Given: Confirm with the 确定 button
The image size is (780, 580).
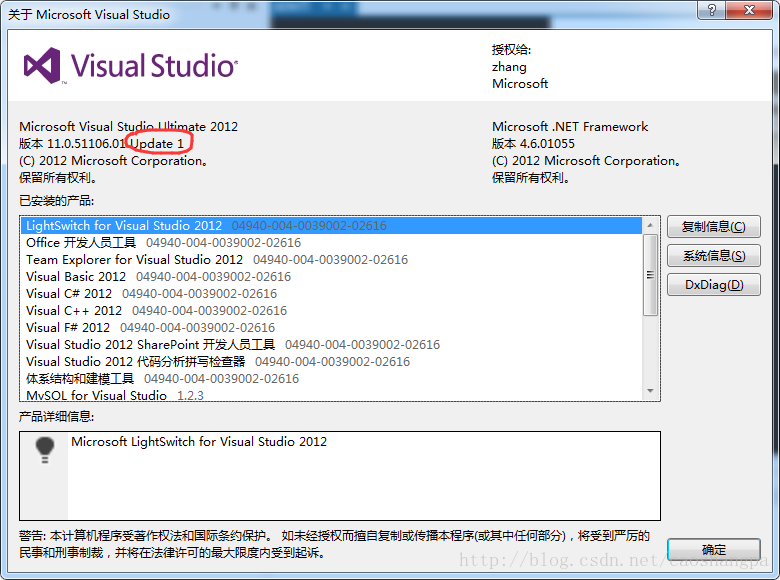Looking at the screenshot, I should pos(713,550).
